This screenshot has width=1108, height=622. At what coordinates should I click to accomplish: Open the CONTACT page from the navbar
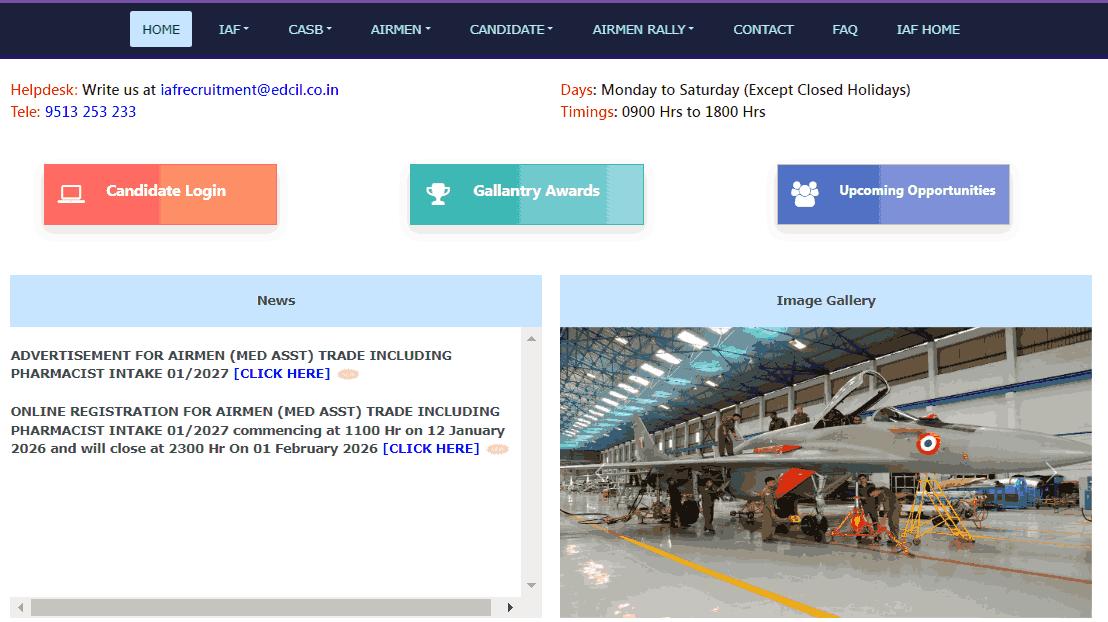click(x=763, y=29)
